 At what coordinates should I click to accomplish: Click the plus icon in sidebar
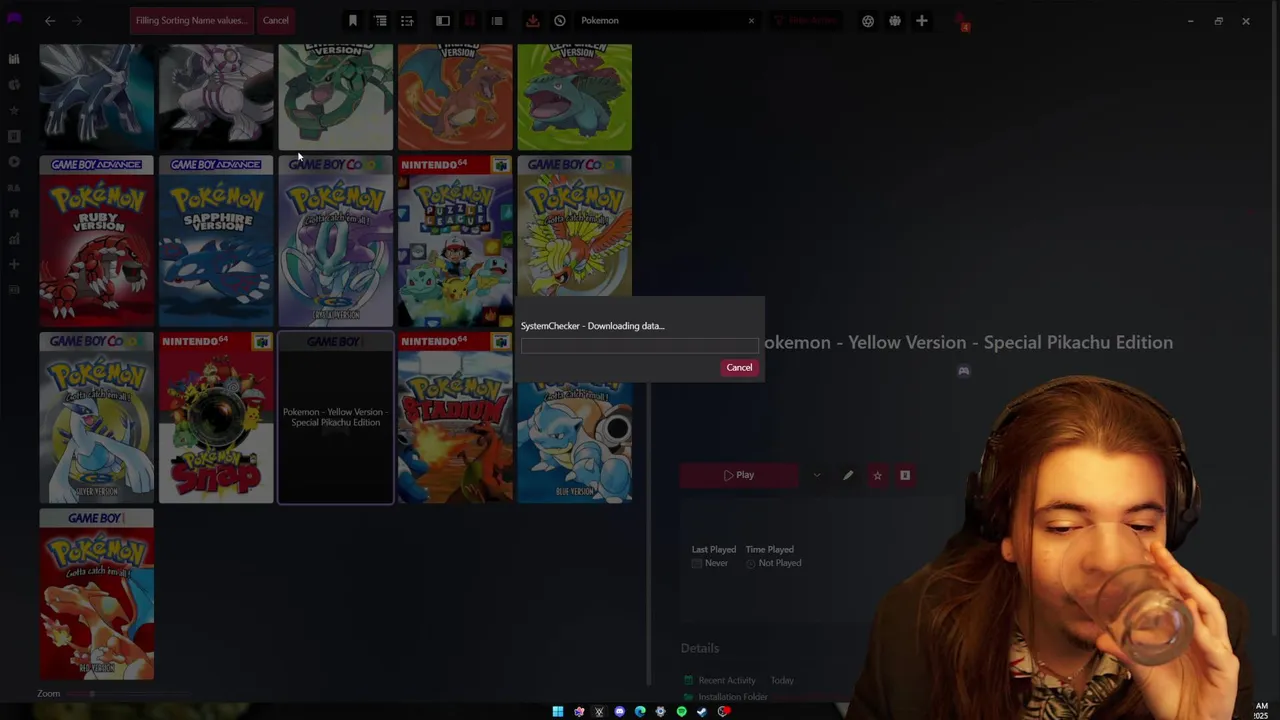coord(14,264)
